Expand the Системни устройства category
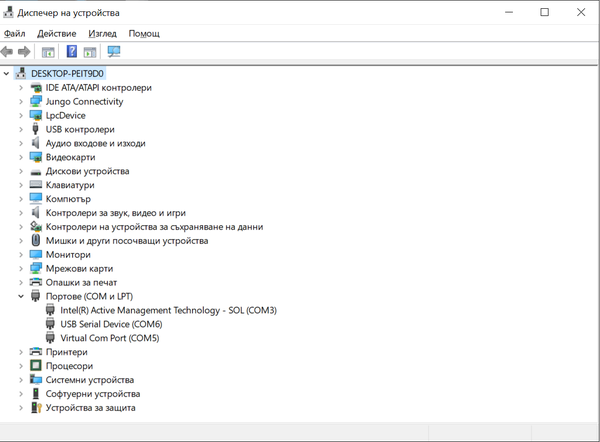The height and width of the screenshot is (442, 600). point(21,380)
